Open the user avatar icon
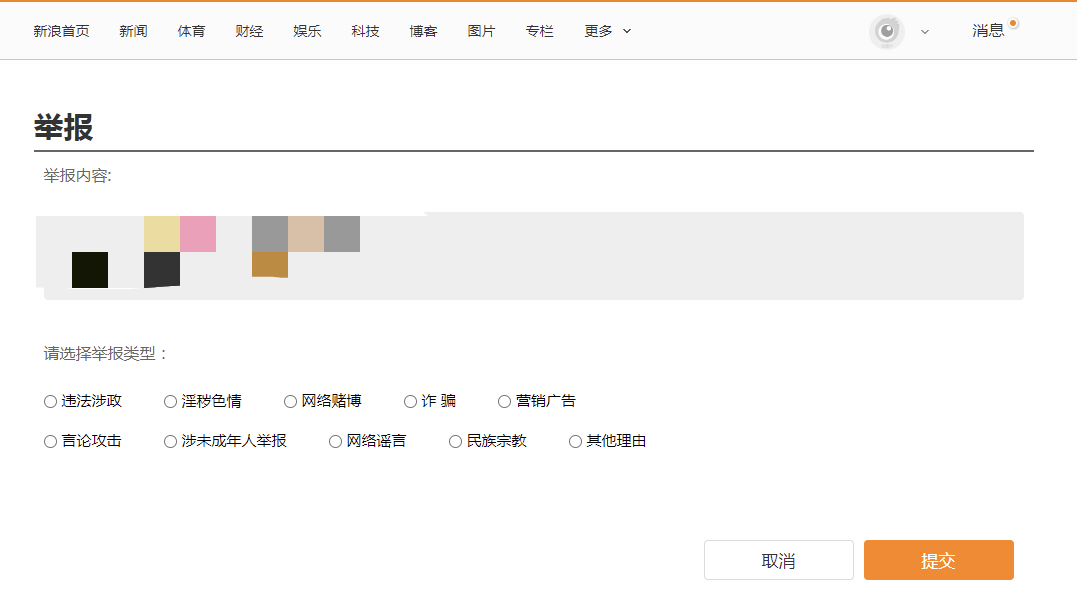This screenshot has width=1077, height=604. 887,32
